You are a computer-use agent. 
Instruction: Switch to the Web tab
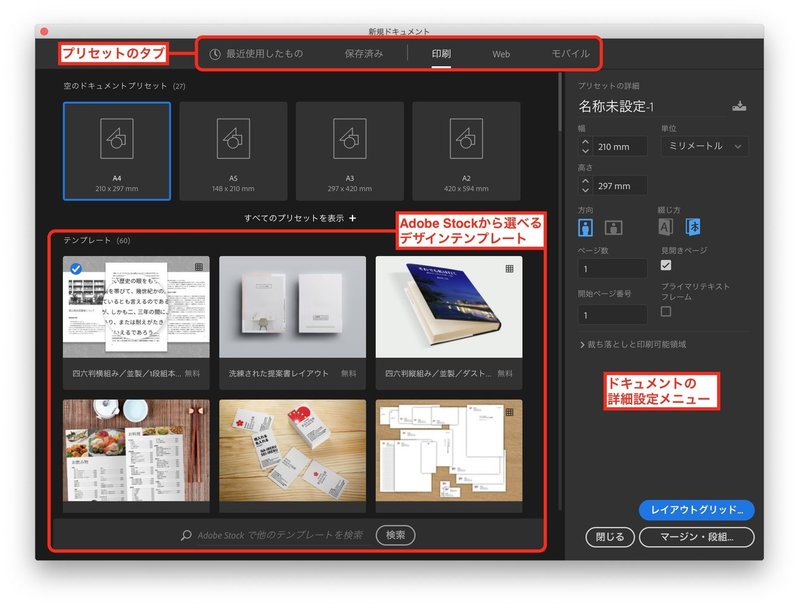click(500, 54)
